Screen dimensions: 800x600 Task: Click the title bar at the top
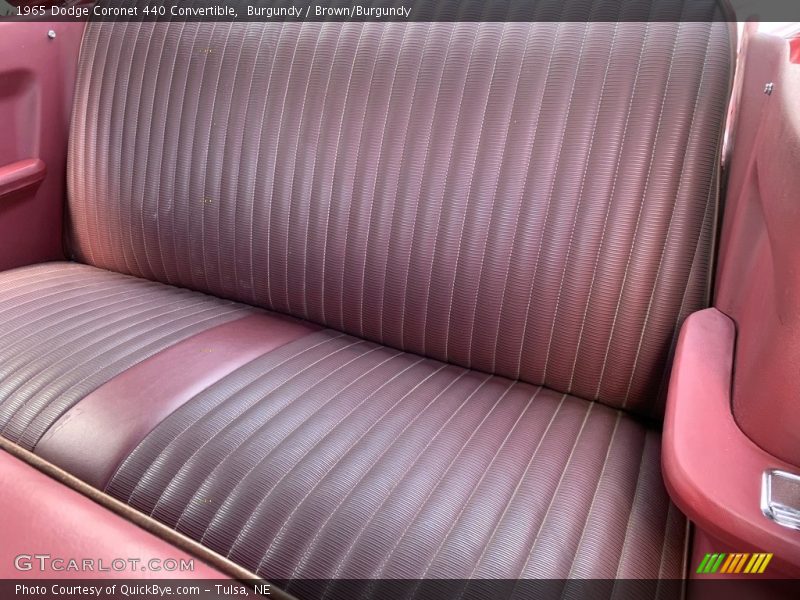pos(400,12)
